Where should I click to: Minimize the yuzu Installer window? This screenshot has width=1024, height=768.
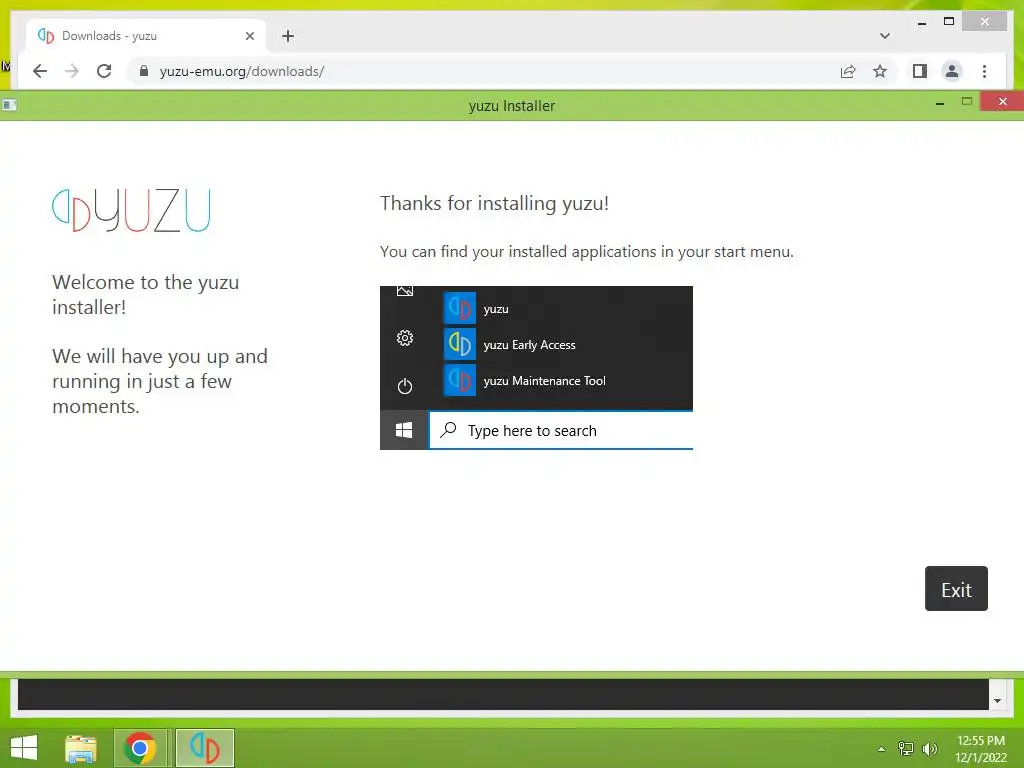click(x=940, y=103)
